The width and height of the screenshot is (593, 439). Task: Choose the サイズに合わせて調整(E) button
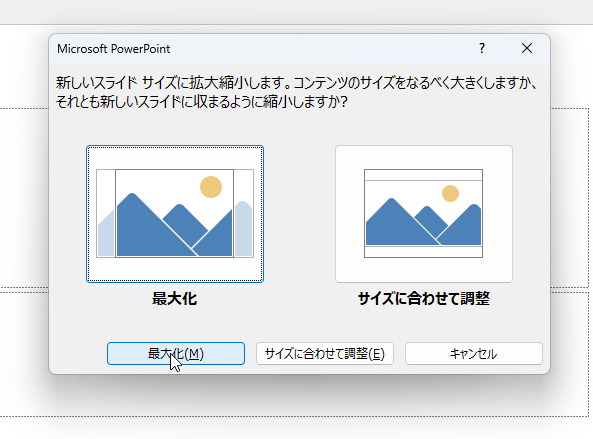(x=325, y=354)
